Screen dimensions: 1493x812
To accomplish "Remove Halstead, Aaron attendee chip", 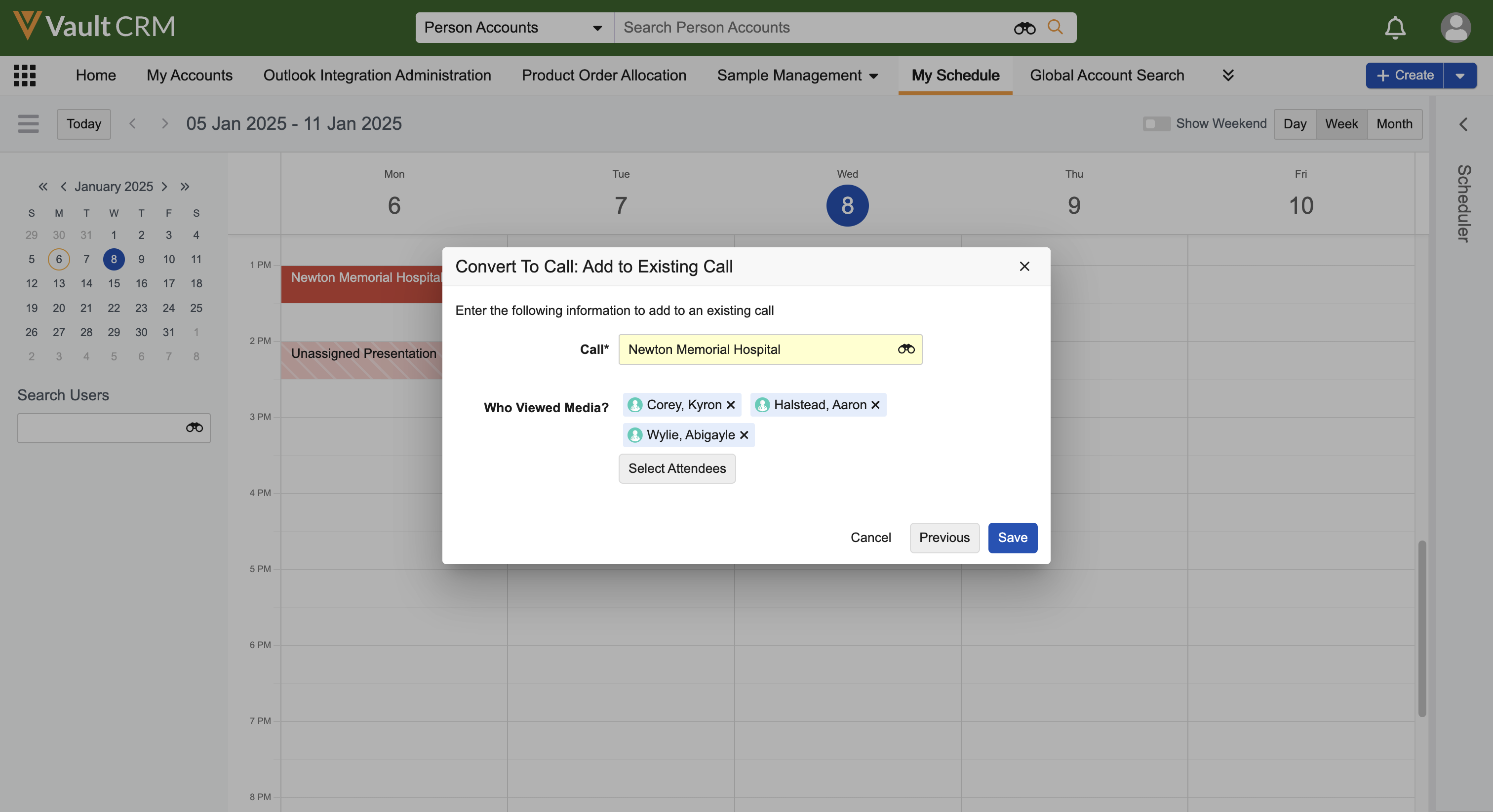I will pos(875,405).
